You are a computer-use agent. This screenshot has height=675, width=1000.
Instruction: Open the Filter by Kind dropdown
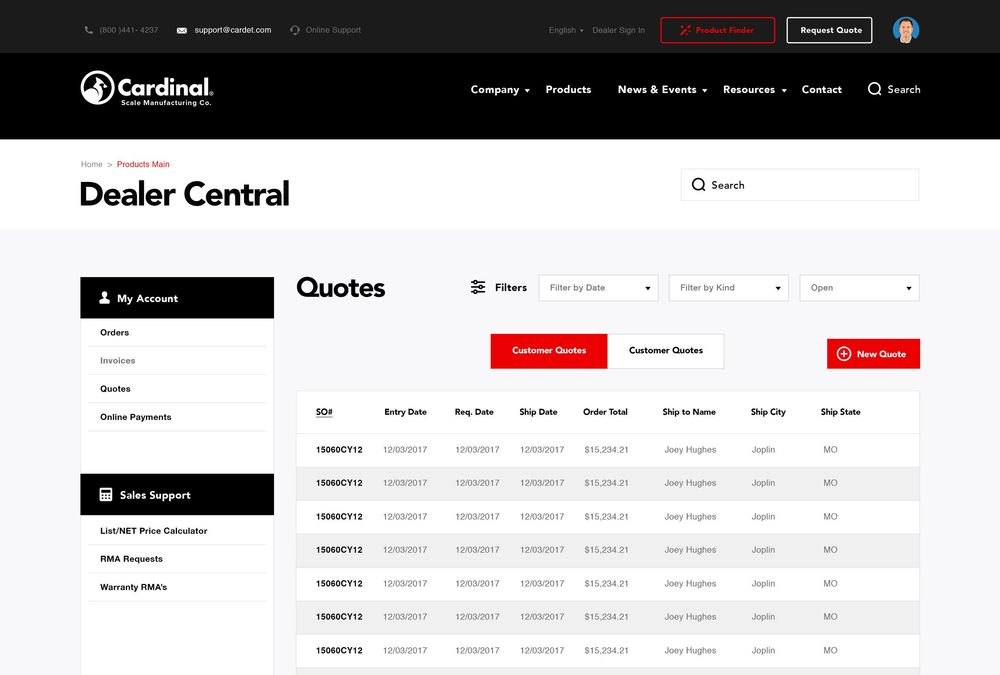pyautogui.click(x=728, y=288)
